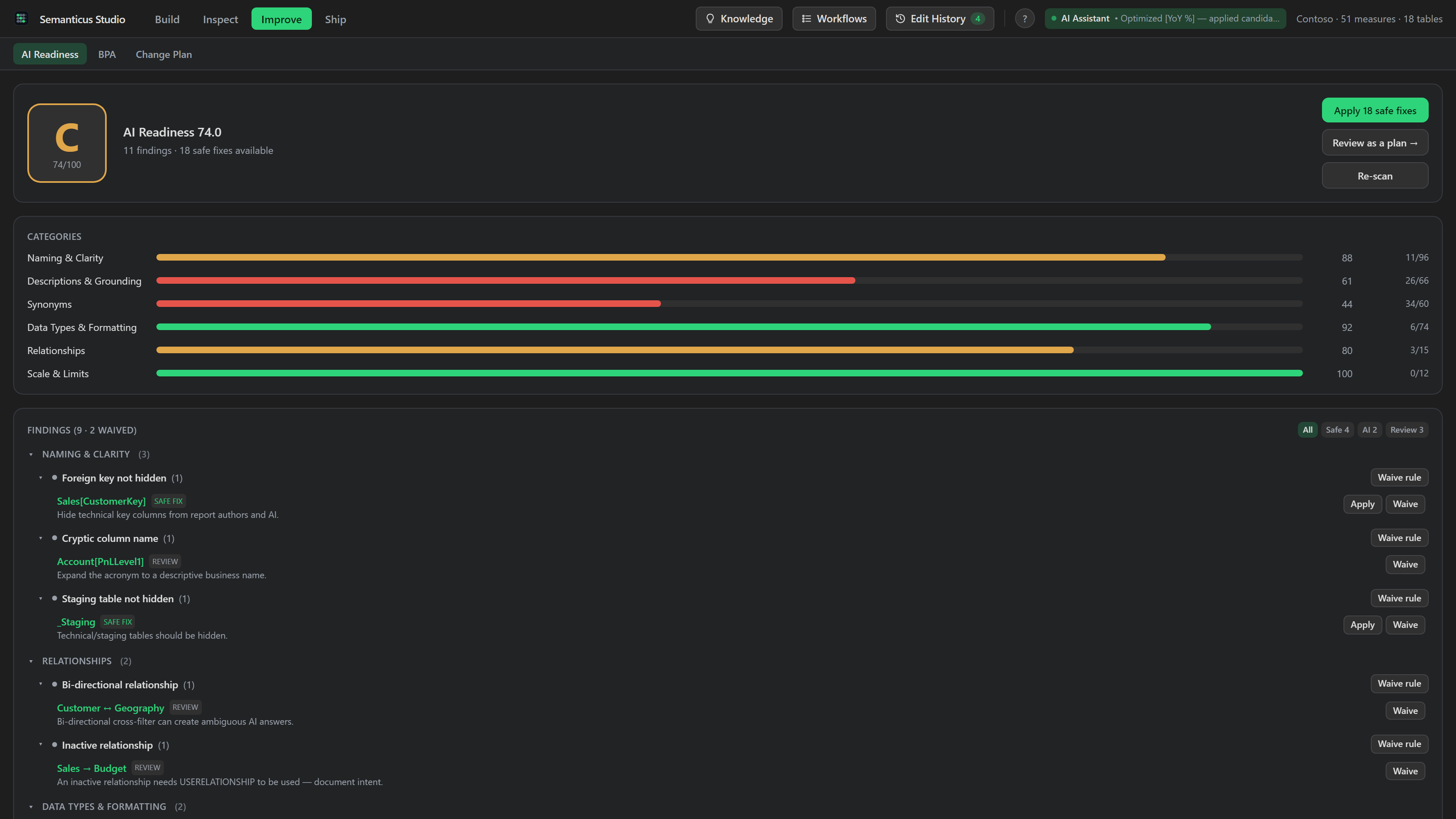This screenshot has width=1456, height=819.
Task: Waive the _Staging finding
Action: pos(1405,625)
